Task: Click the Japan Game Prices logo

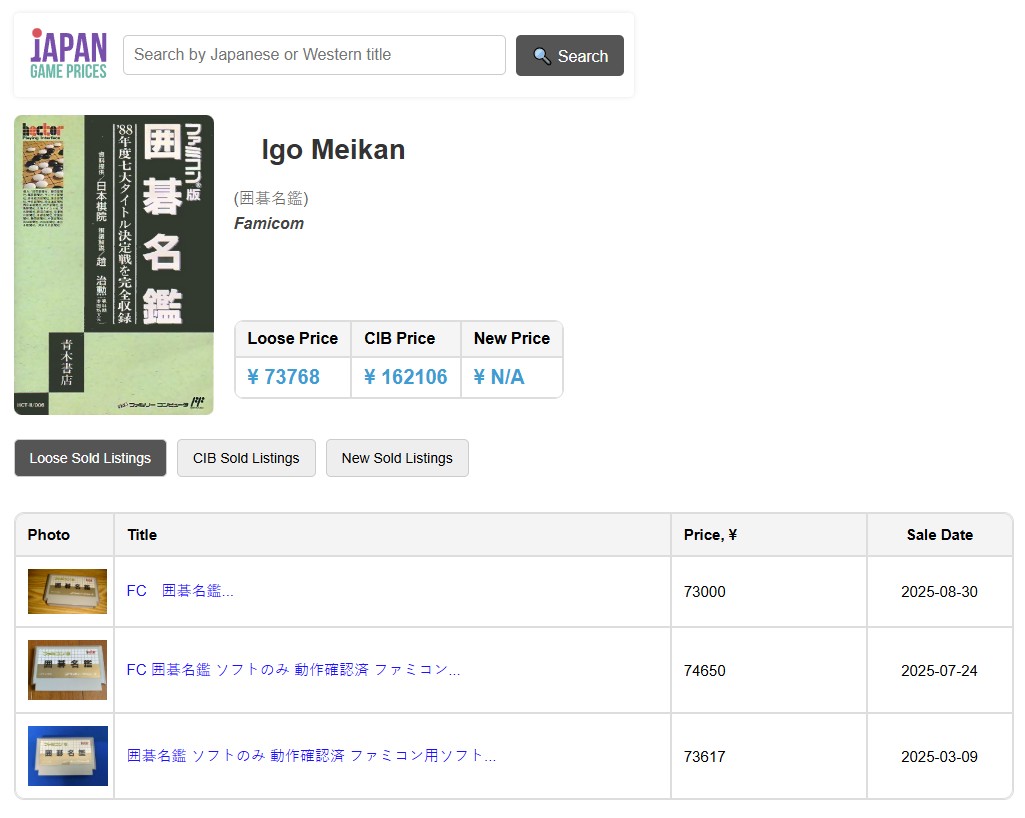Action: click(69, 54)
